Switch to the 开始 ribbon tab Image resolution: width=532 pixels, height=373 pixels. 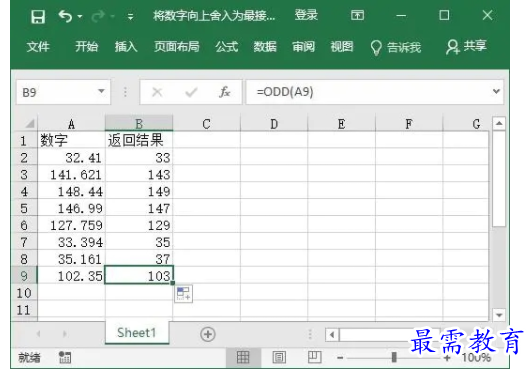click(x=87, y=46)
